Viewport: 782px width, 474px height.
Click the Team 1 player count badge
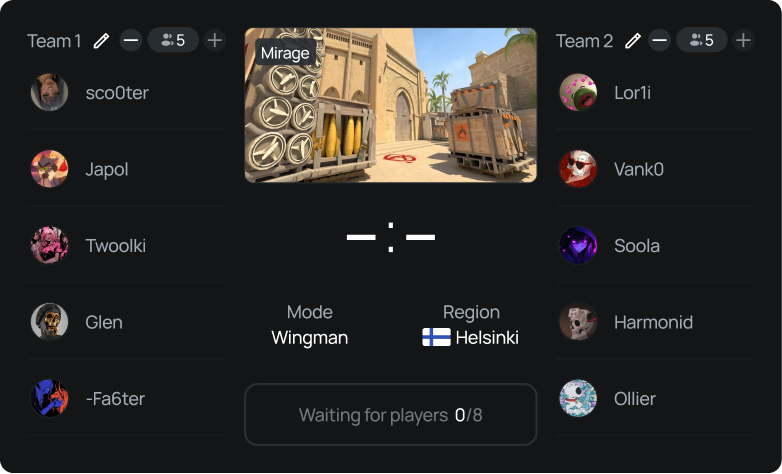click(173, 40)
